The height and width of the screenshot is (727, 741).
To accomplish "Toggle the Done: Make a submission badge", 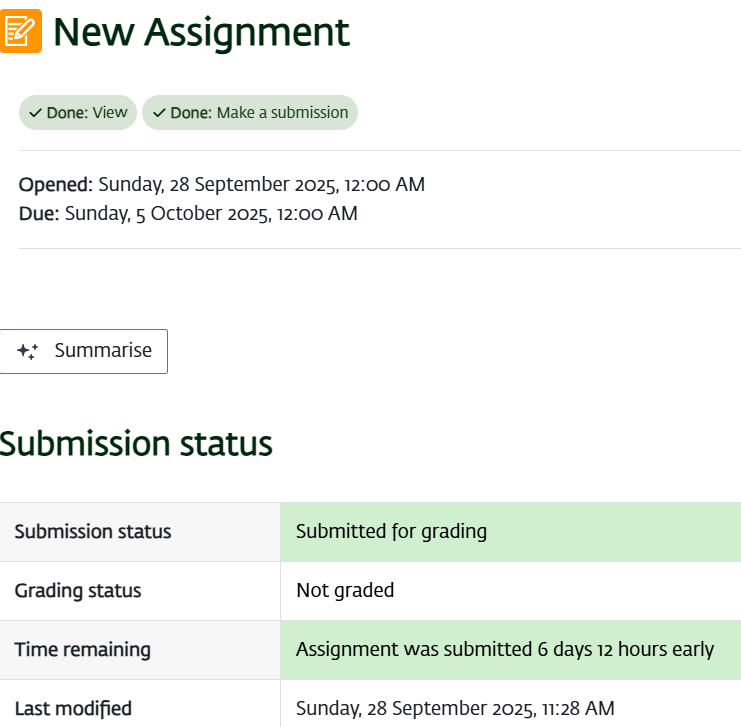I will click(x=250, y=113).
